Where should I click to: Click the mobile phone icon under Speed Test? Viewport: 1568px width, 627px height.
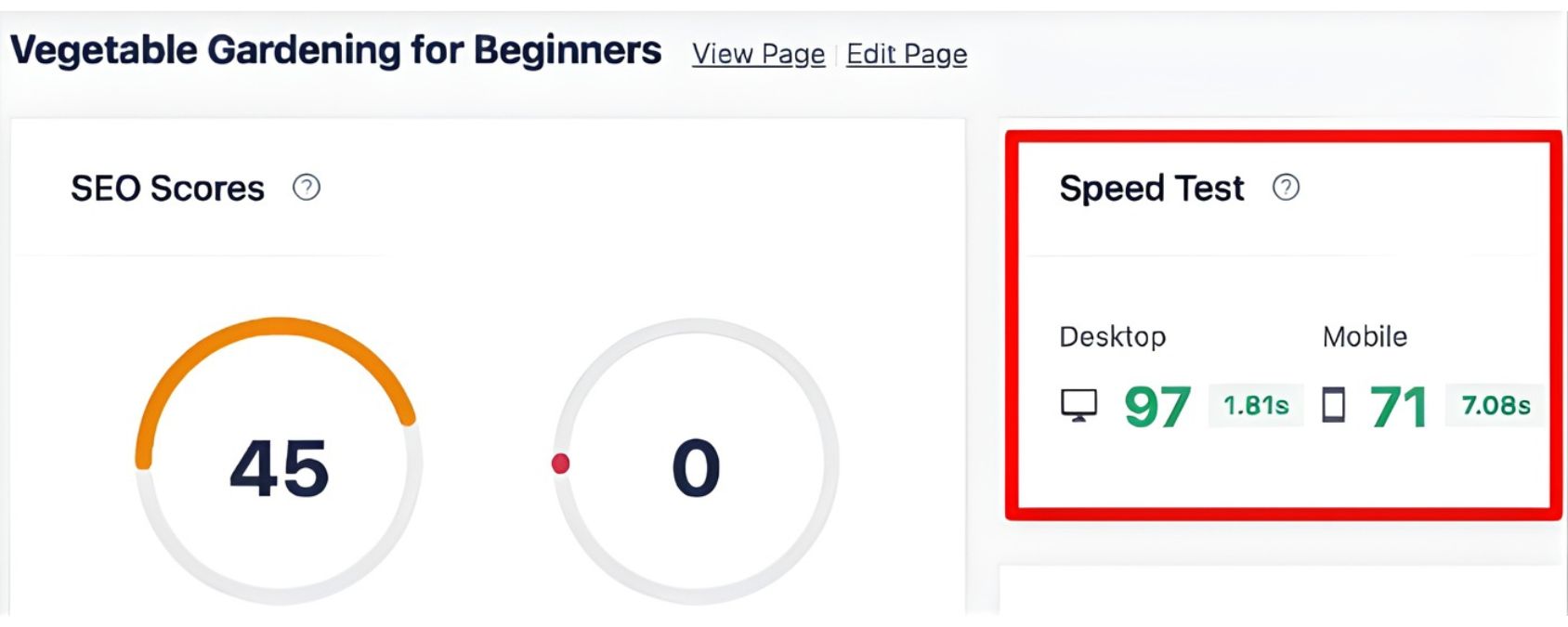coord(1336,405)
